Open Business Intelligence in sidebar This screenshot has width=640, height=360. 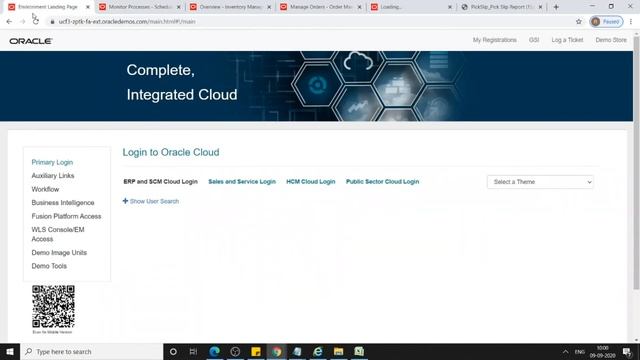point(63,203)
